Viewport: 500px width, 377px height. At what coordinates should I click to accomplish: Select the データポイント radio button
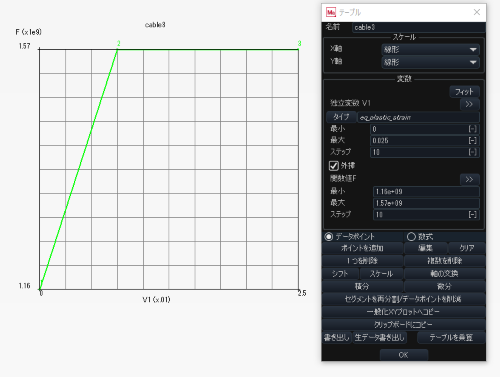(x=329, y=237)
